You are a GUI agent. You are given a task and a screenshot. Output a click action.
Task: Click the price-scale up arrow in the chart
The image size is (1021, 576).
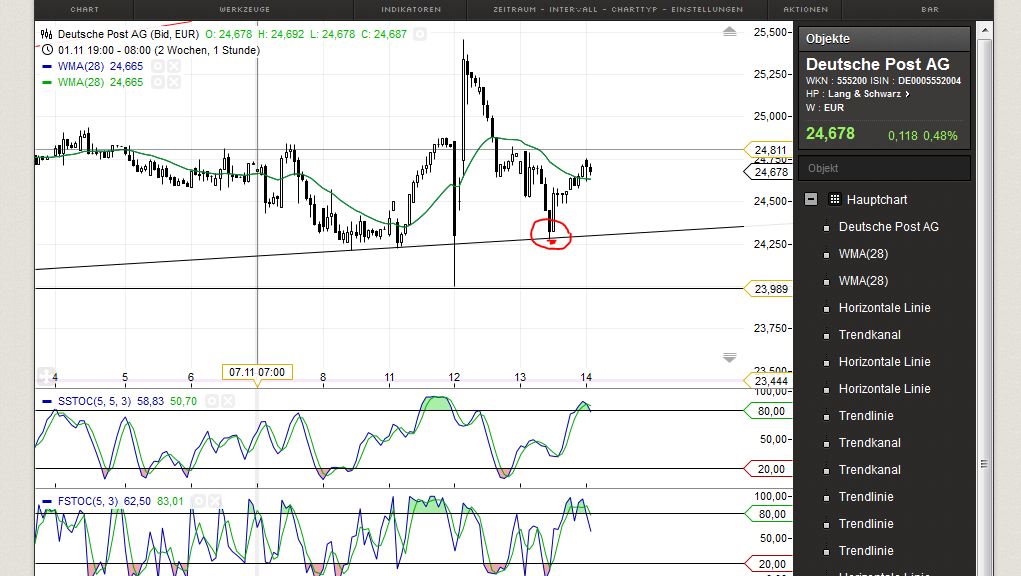point(729,31)
